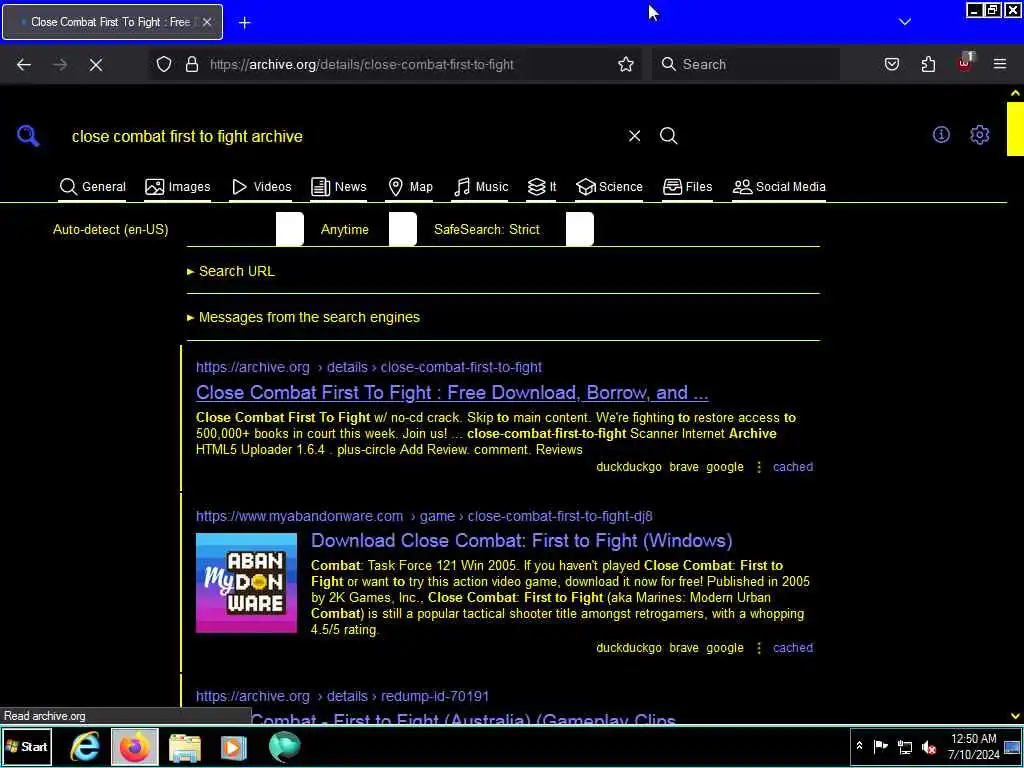Click the Firefox taskbar icon
1024x768 pixels.
(x=135, y=746)
